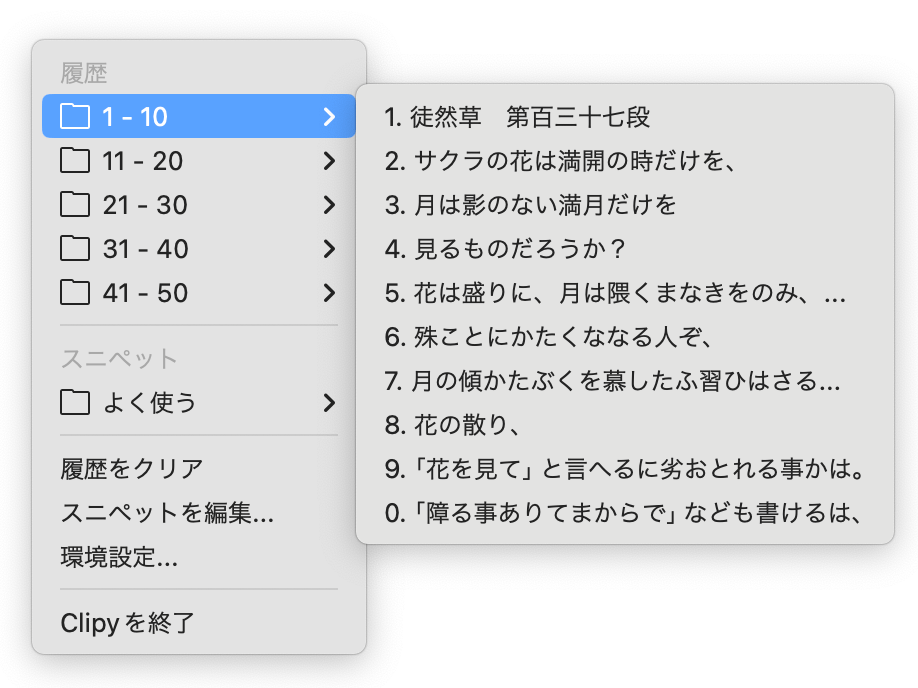Quit via Clipyを終了
Viewport: 918px width, 688px height.
[x=127, y=624]
